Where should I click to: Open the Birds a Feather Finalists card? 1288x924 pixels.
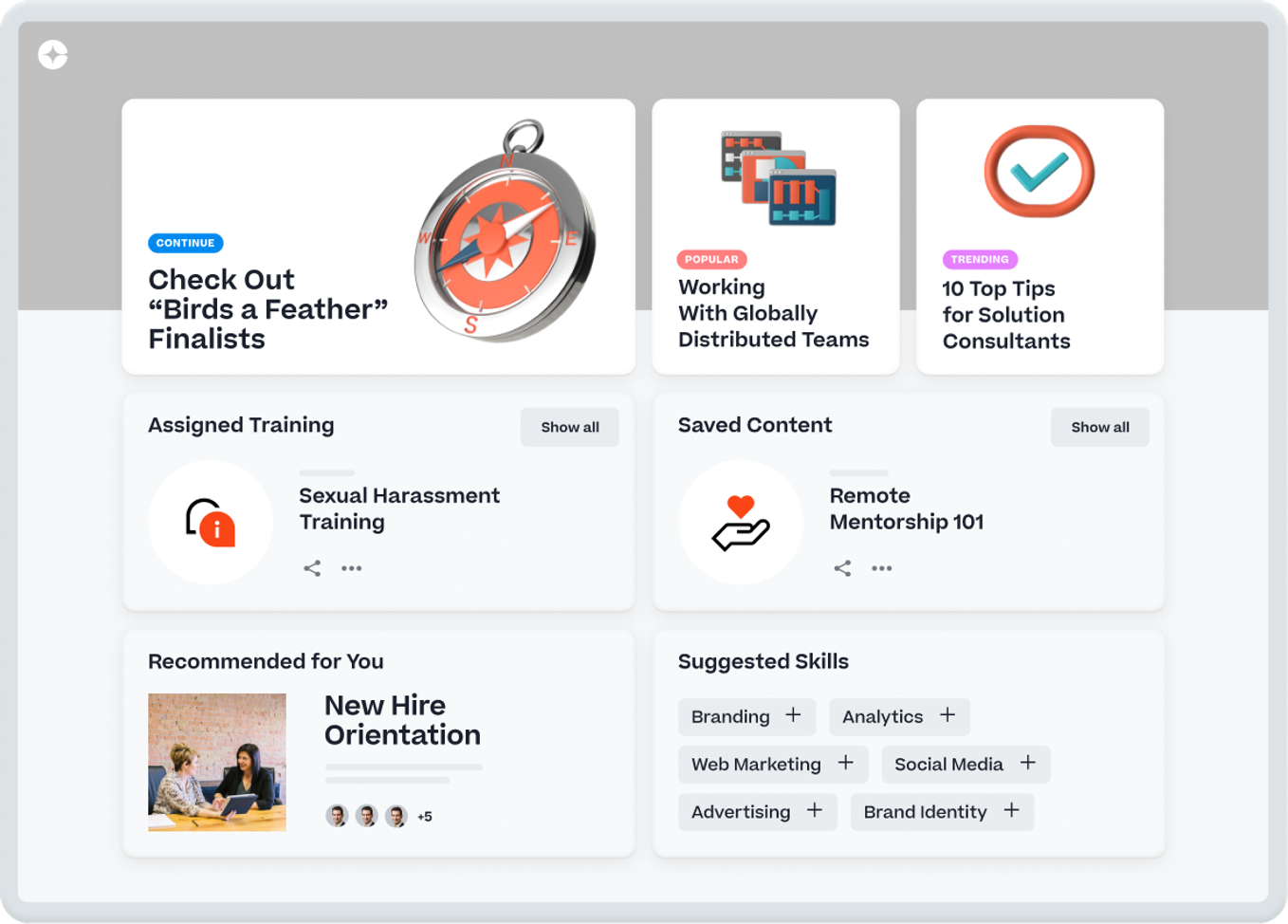378,236
